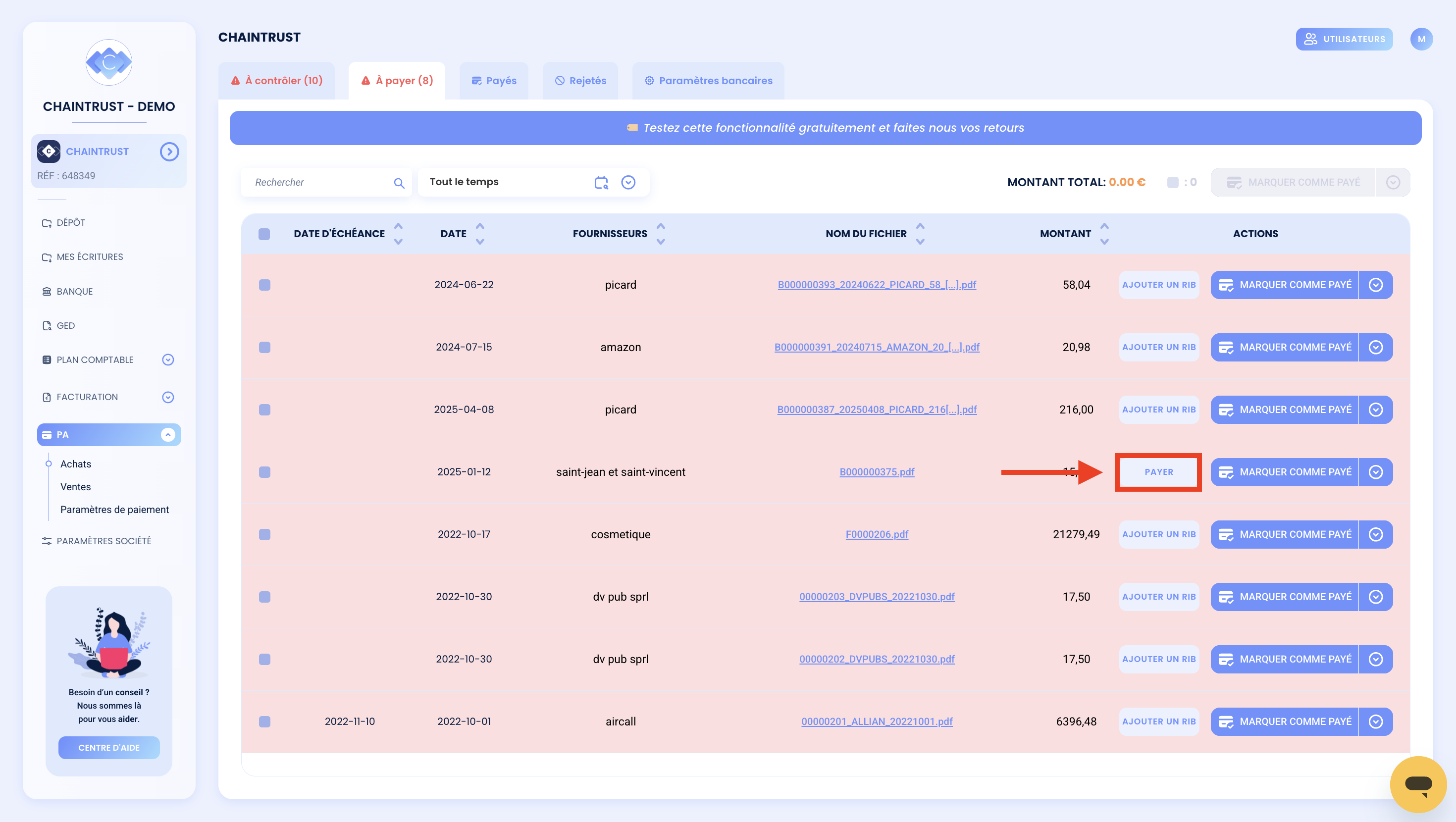Tick the checkbox for the amazon row
This screenshot has height=822, width=1456.
click(264, 347)
